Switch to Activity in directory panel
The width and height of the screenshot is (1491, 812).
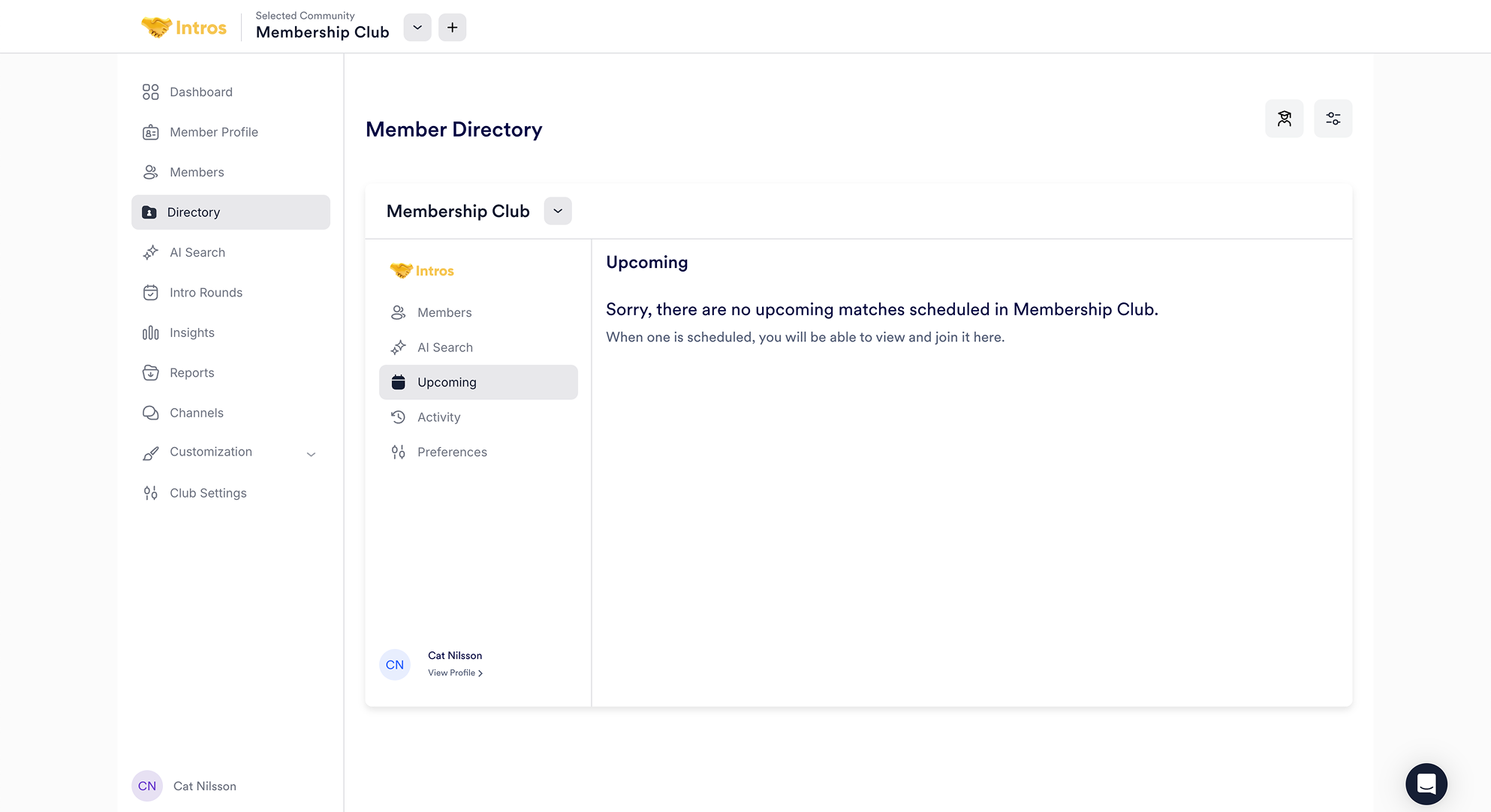click(x=438, y=417)
